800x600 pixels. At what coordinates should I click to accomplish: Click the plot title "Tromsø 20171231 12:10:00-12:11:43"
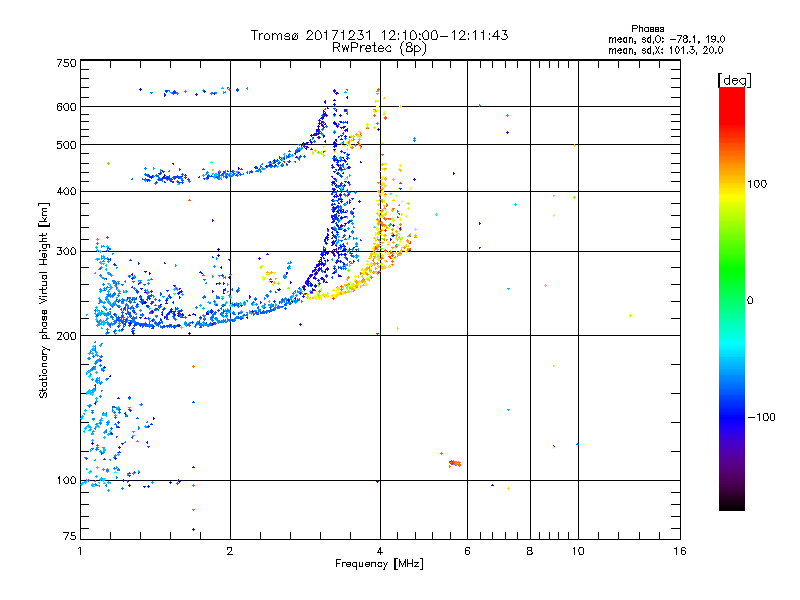pos(379,35)
